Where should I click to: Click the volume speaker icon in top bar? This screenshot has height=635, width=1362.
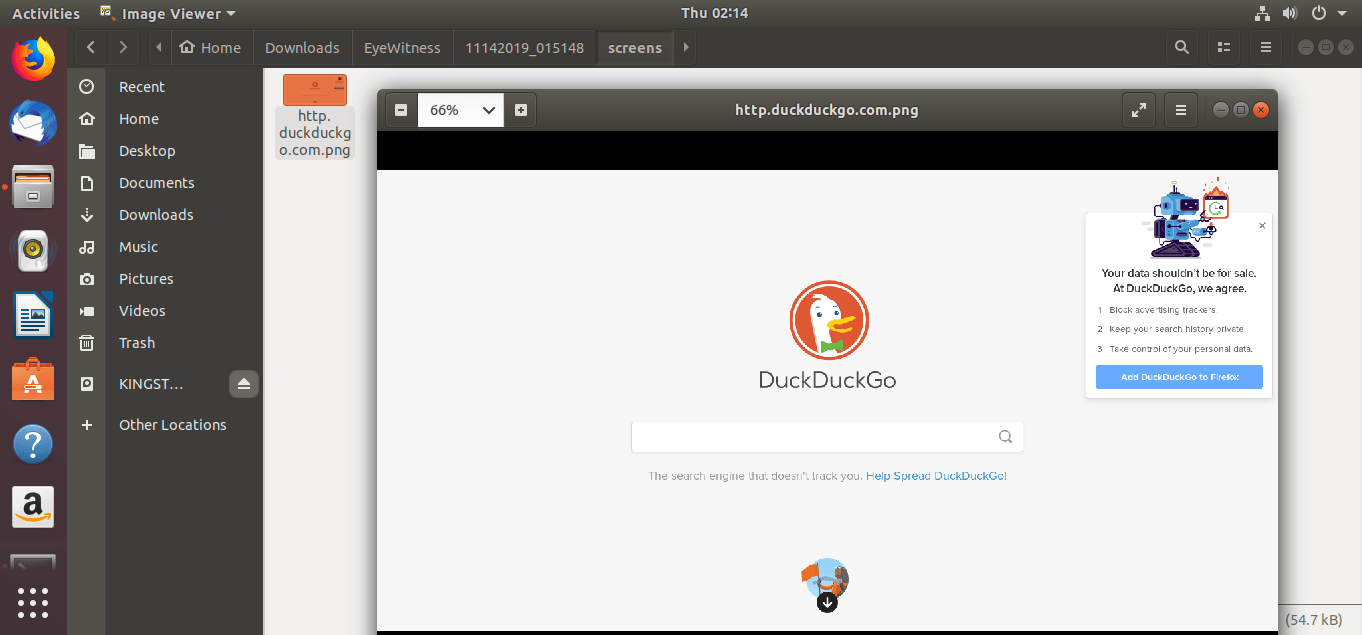(1289, 13)
